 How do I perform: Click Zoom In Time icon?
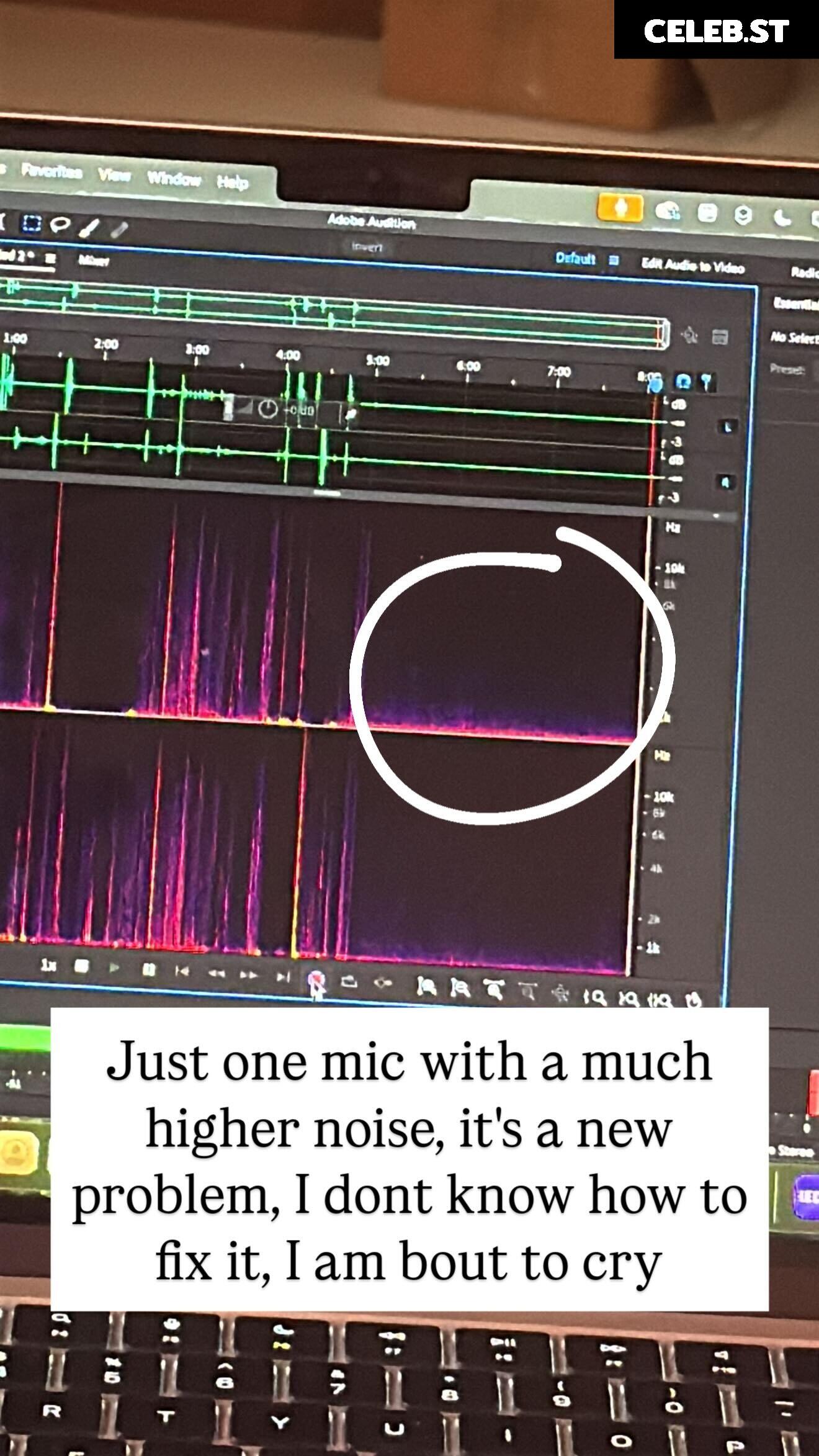(493, 990)
